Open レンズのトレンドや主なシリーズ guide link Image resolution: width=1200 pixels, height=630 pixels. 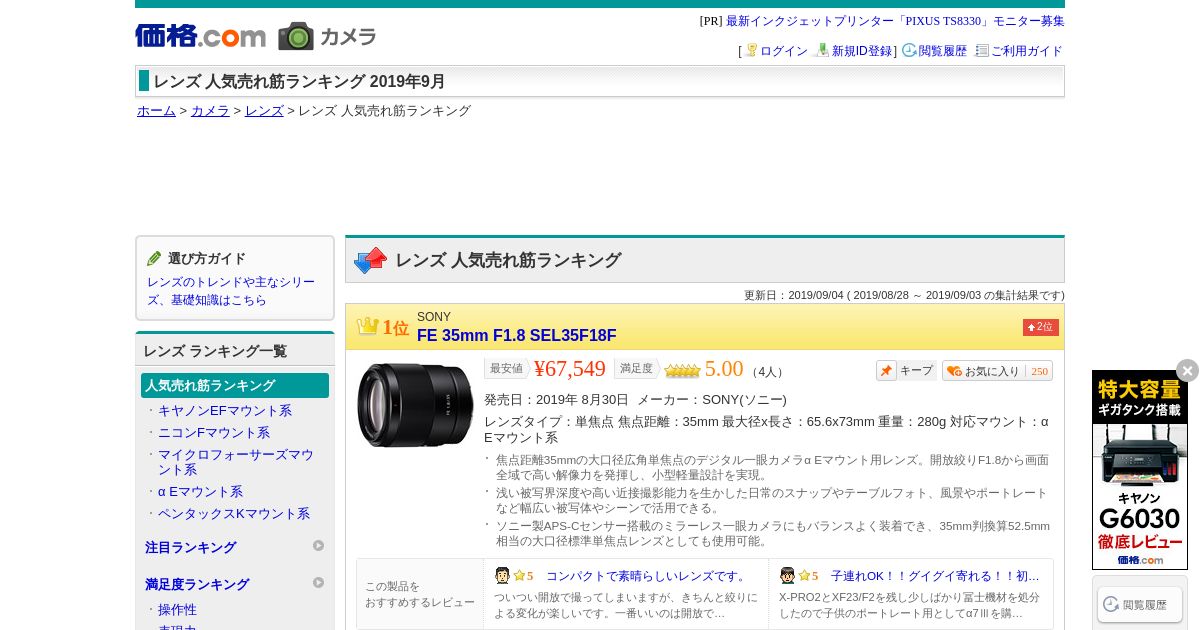pos(231,291)
